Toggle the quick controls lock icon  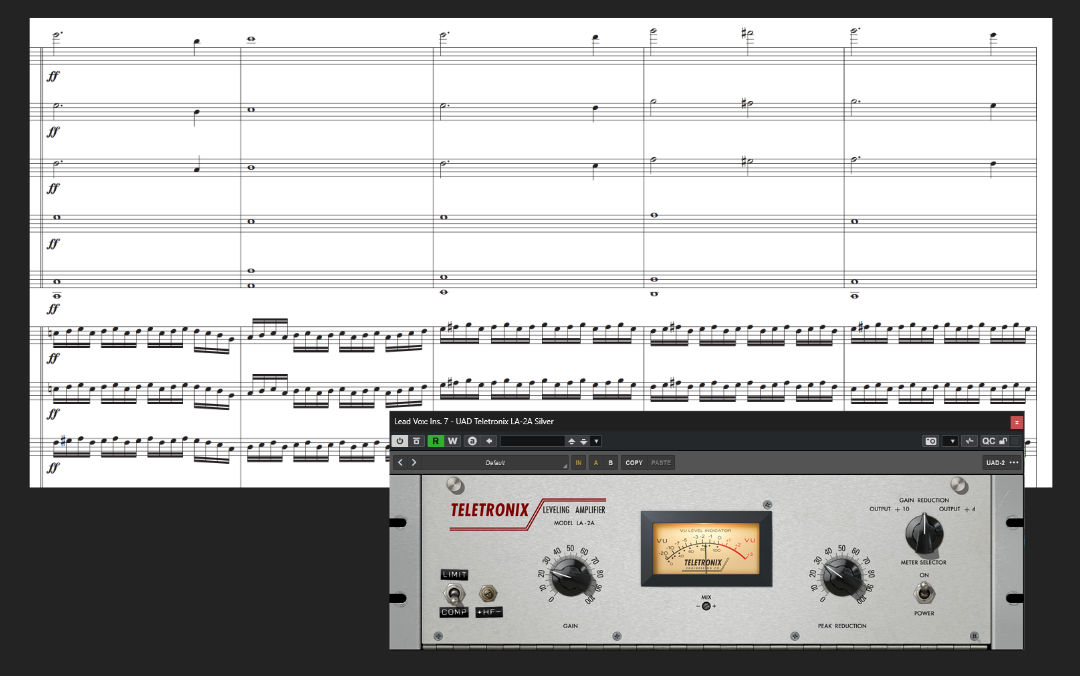[x=1004, y=441]
